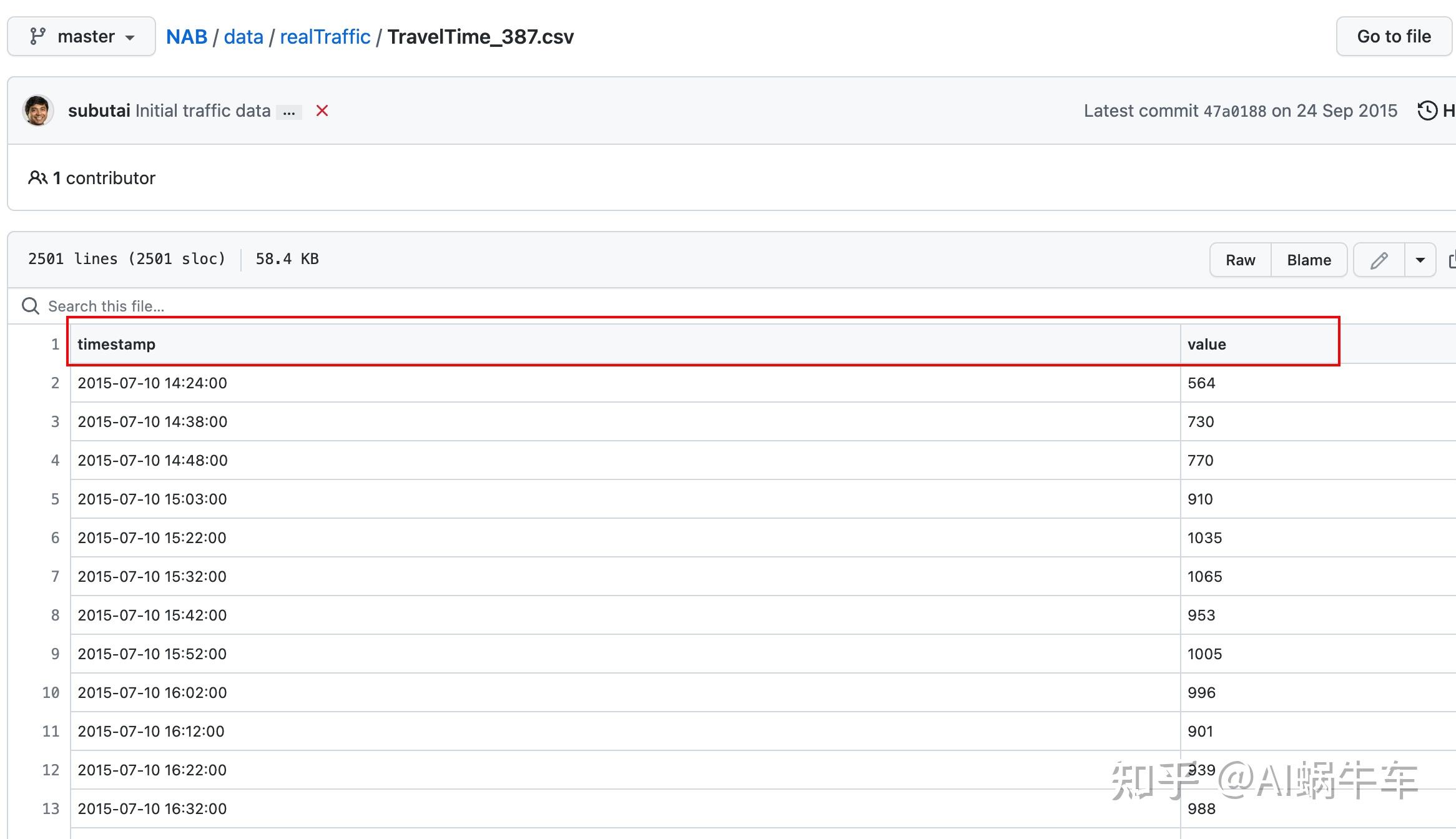This screenshot has width=1456, height=839.
Task: Select line number 5 in gutter
Action: coord(55,499)
